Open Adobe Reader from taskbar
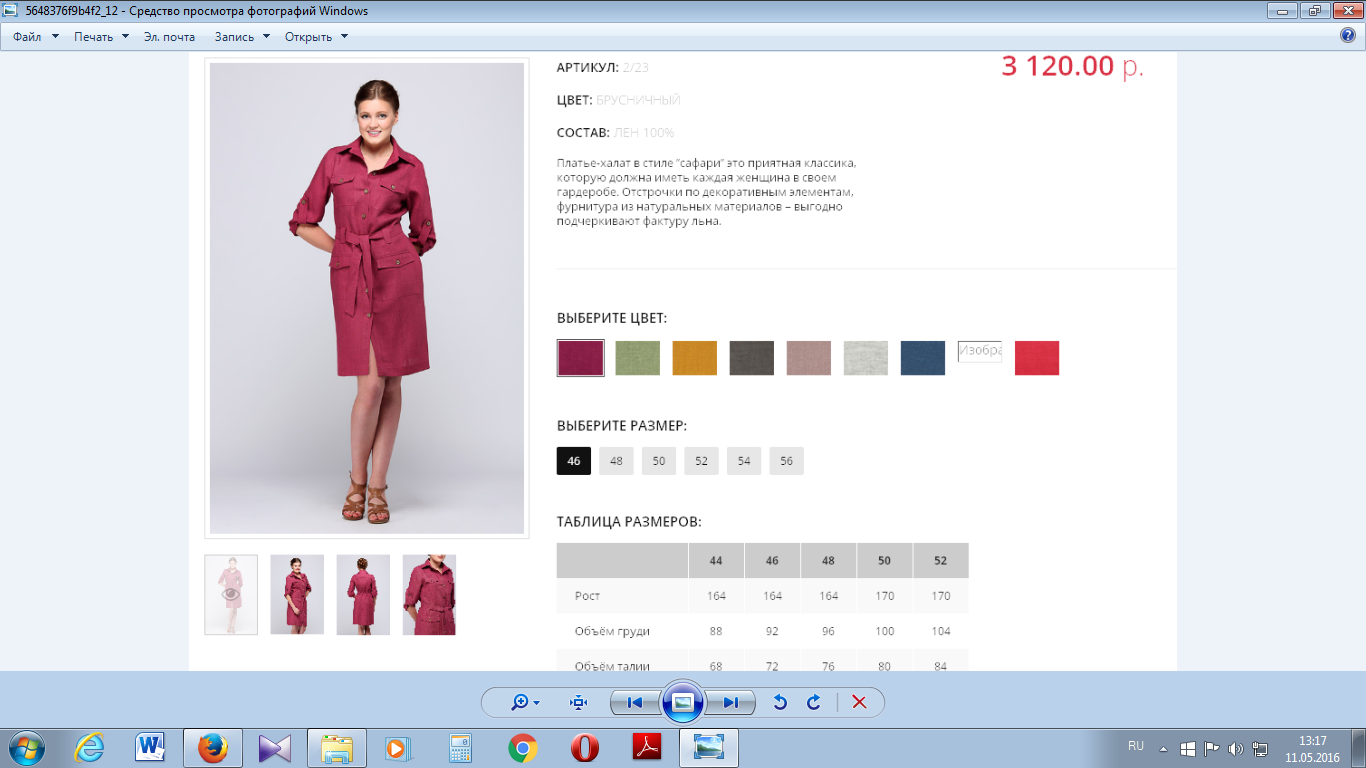The height and width of the screenshot is (768, 1366). (647, 747)
